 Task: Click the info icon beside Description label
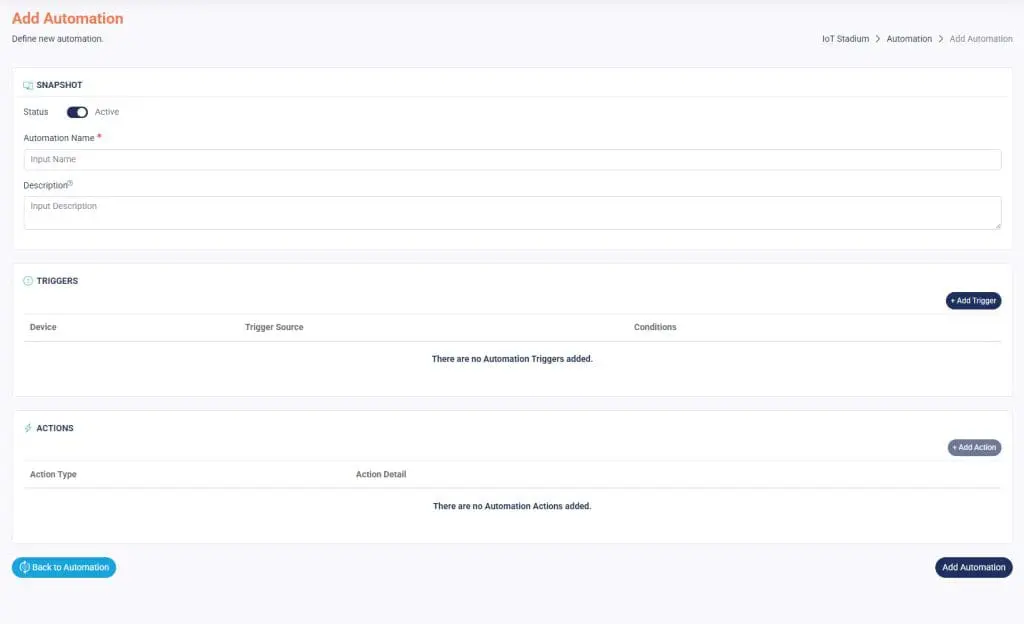(x=71, y=183)
